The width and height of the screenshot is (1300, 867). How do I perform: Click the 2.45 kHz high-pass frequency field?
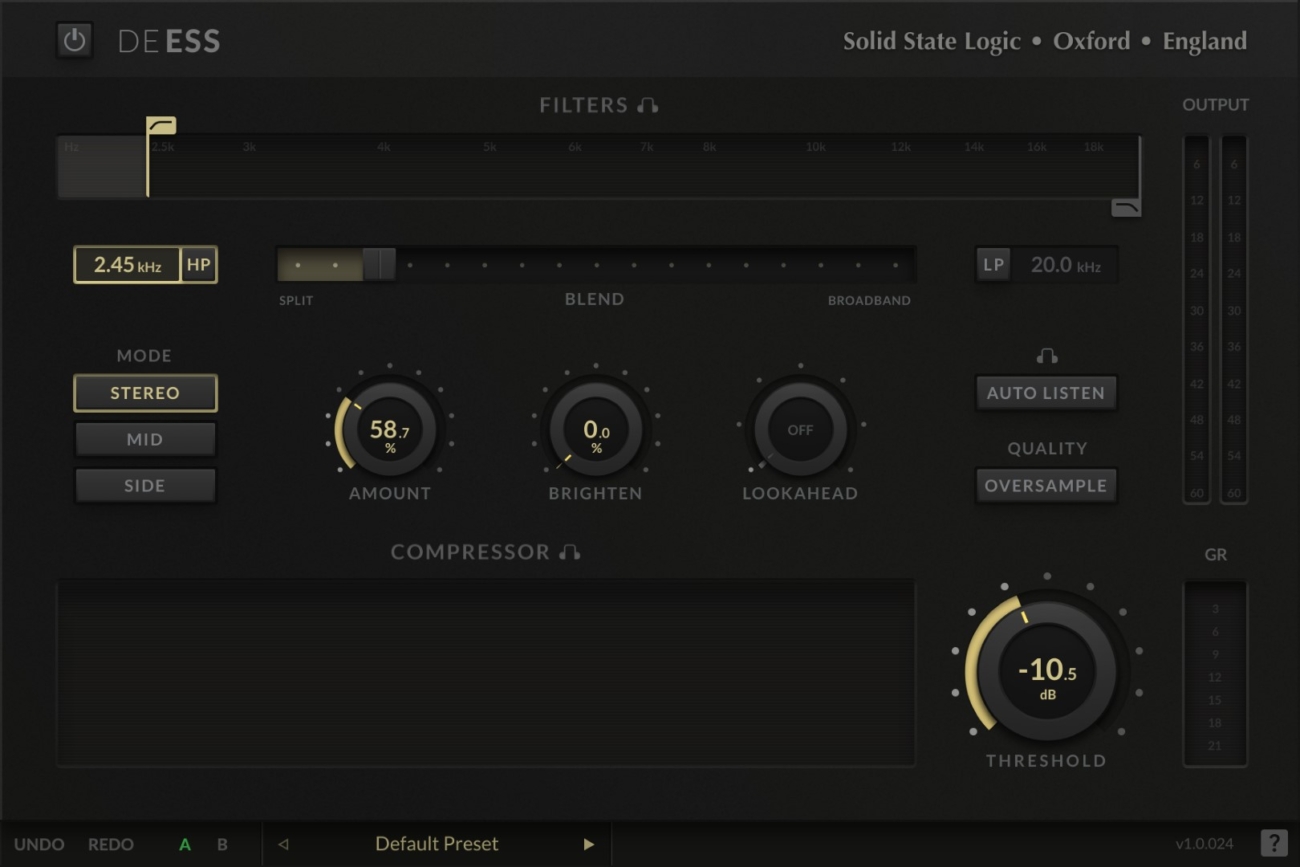[127, 265]
